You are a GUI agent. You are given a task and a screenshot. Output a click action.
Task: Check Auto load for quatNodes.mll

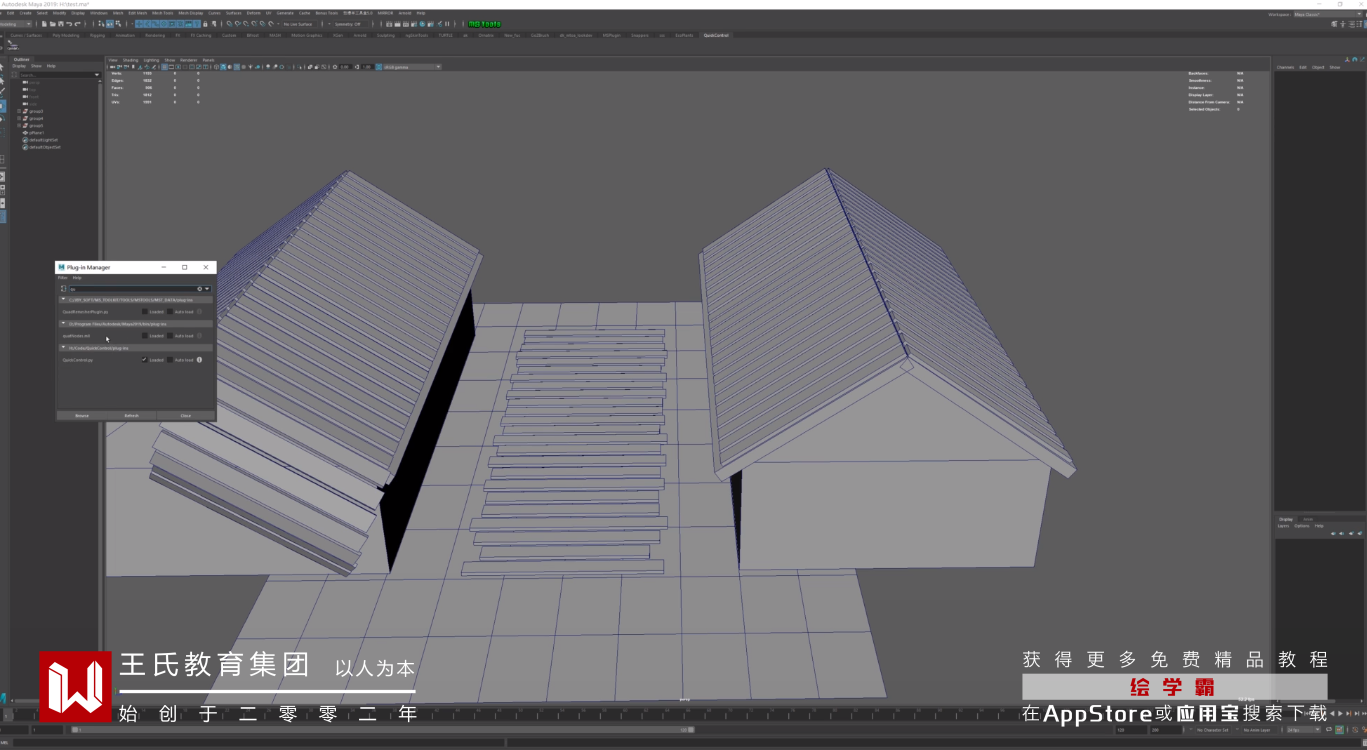[x=170, y=336]
